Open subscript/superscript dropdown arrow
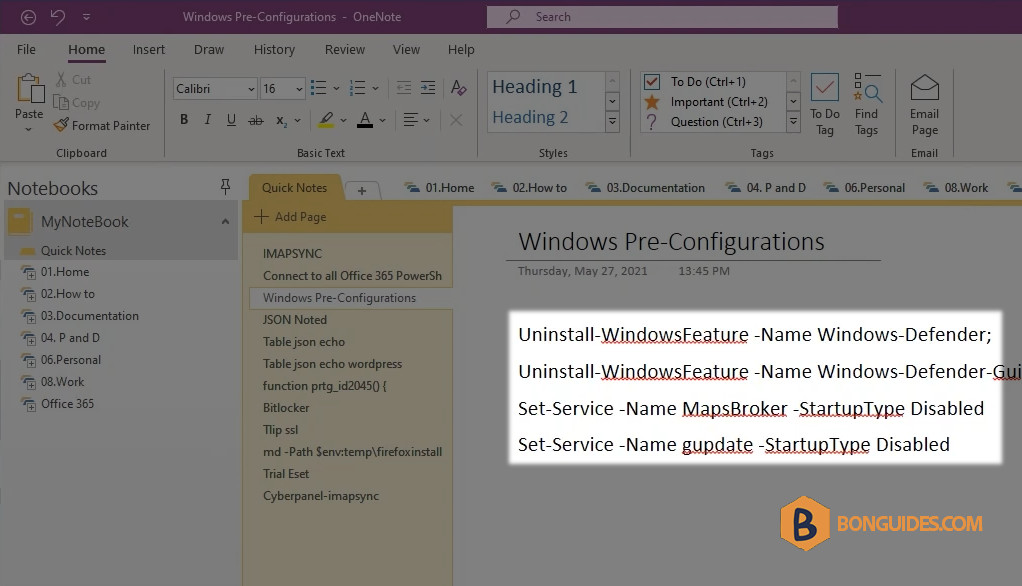The height and width of the screenshot is (586, 1022). pyautogui.click(x=297, y=120)
